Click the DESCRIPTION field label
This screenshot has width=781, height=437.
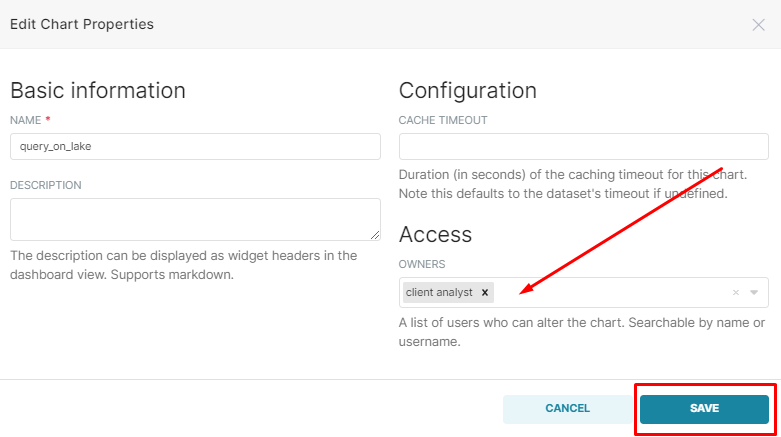[46, 185]
